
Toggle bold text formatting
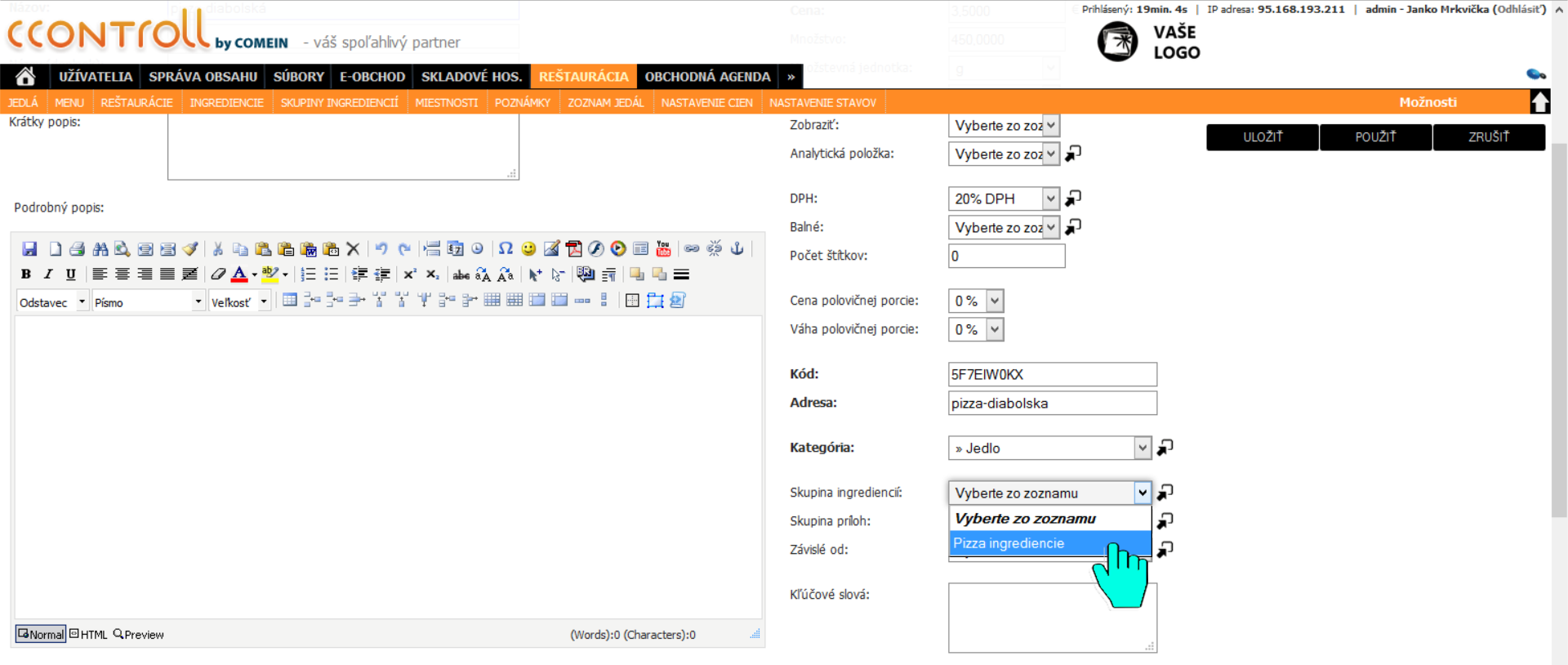click(x=26, y=274)
